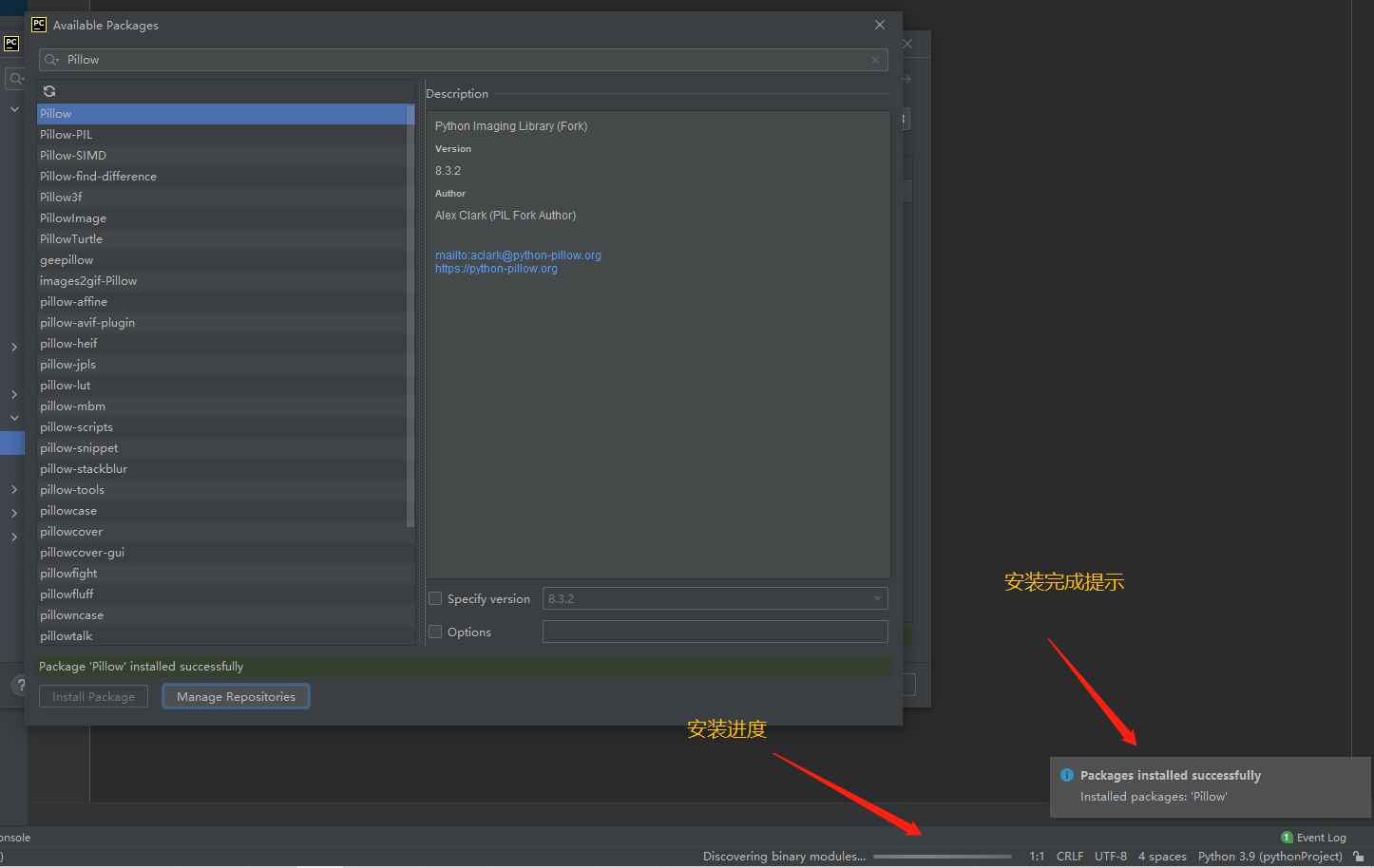
Task: Select the Pillow-PIL package
Action: point(221,135)
